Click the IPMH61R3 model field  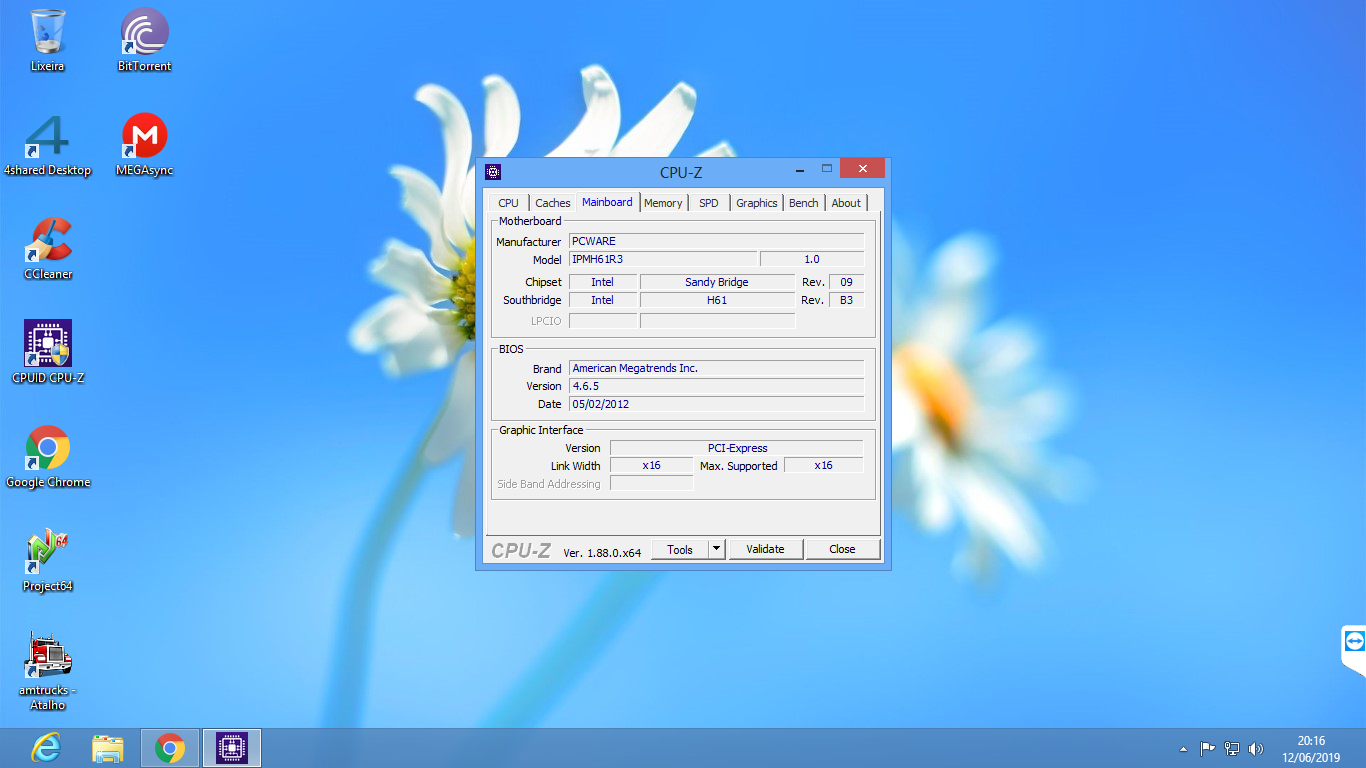coord(663,259)
